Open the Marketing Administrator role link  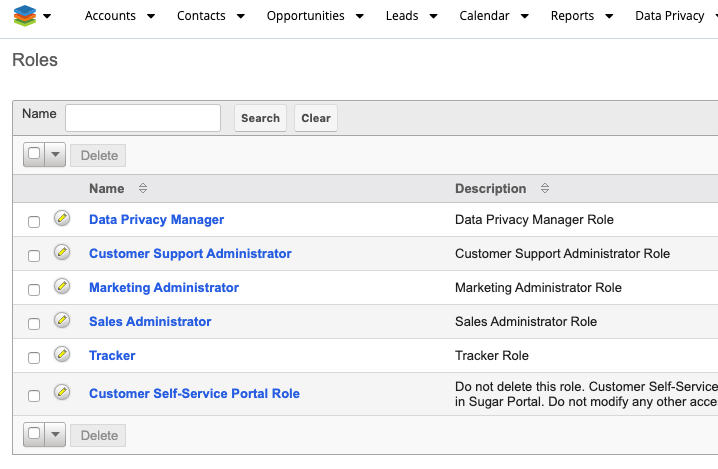[x=164, y=288]
